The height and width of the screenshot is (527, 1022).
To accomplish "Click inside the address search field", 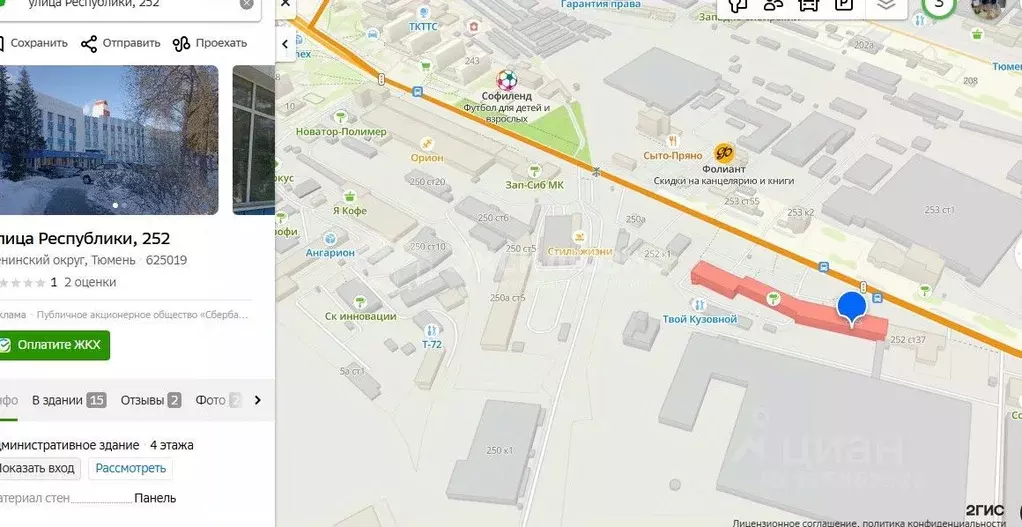I will [124, 4].
